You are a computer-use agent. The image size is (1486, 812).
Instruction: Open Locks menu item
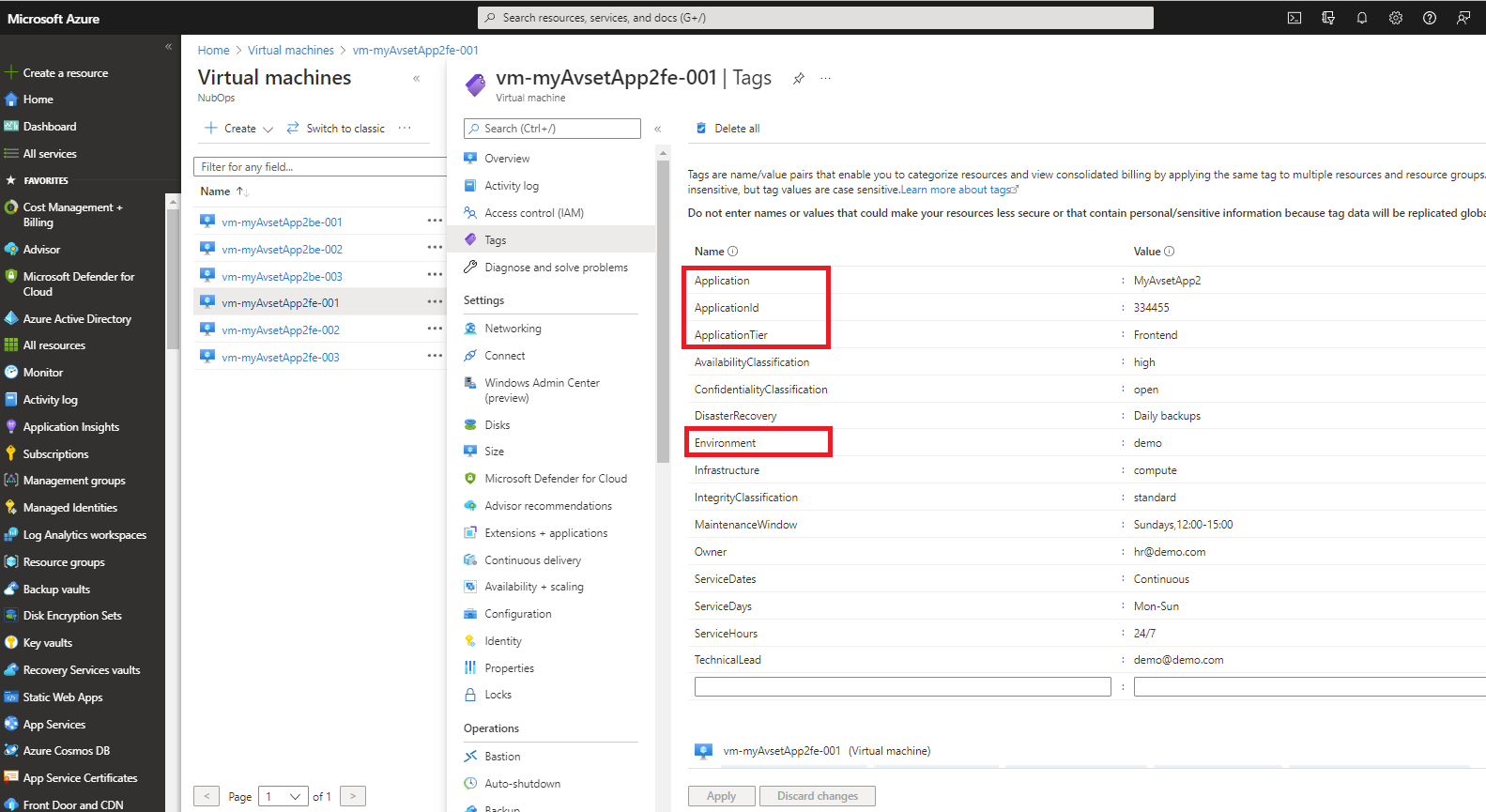coord(498,695)
